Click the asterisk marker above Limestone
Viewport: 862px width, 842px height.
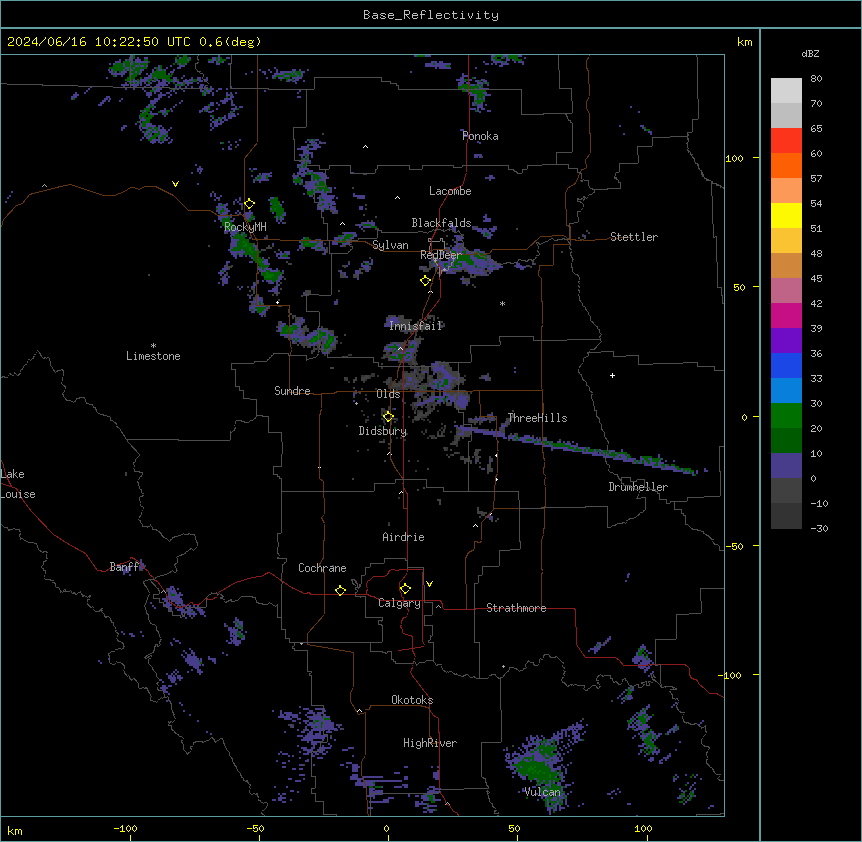pyautogui.click(x=153, y=346)
